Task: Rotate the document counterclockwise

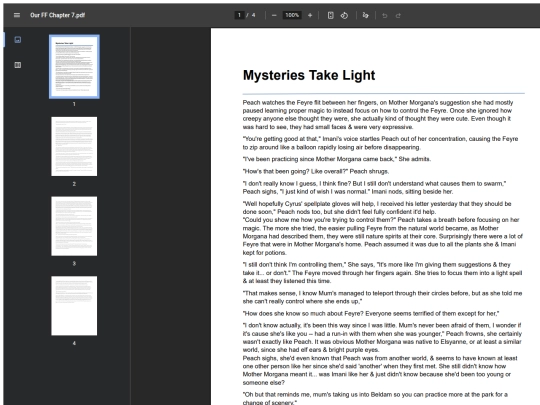Action: coord(344,15)
